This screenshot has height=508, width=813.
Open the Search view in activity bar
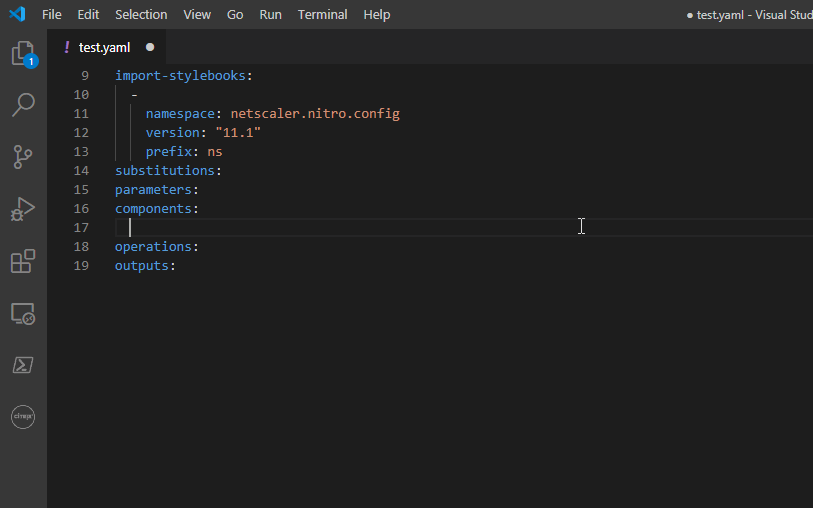tap(23, 105)
